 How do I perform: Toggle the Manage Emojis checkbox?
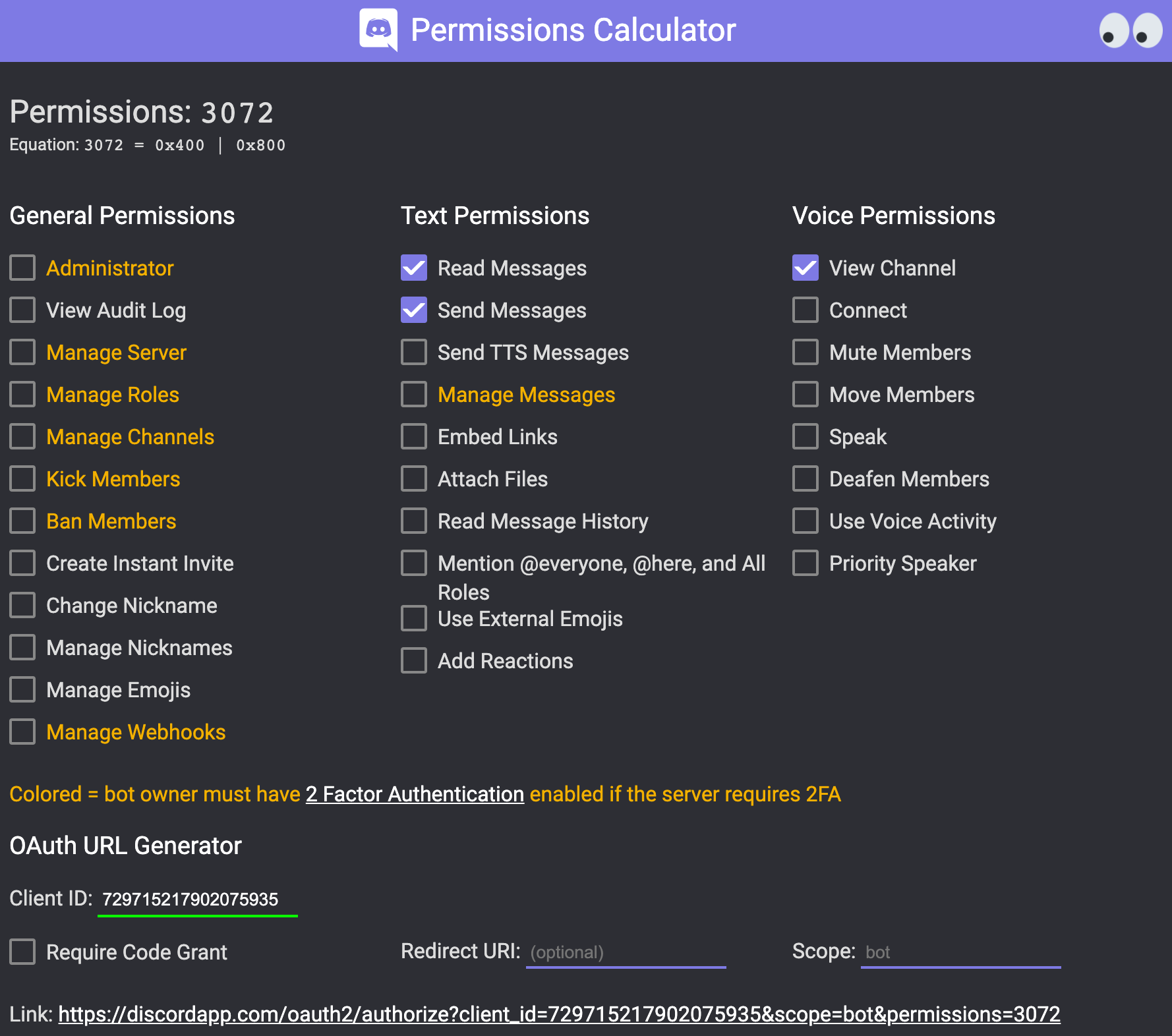point(22,689)
